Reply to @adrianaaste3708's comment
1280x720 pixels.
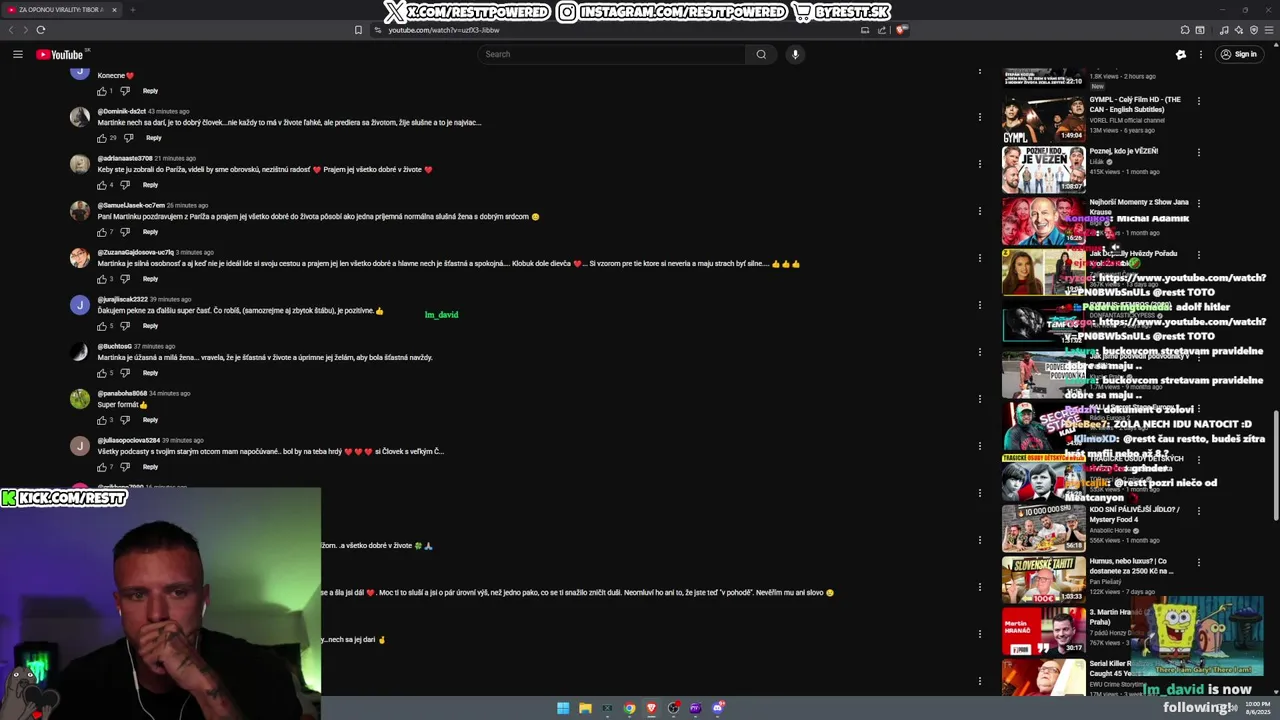coord(150,185)
